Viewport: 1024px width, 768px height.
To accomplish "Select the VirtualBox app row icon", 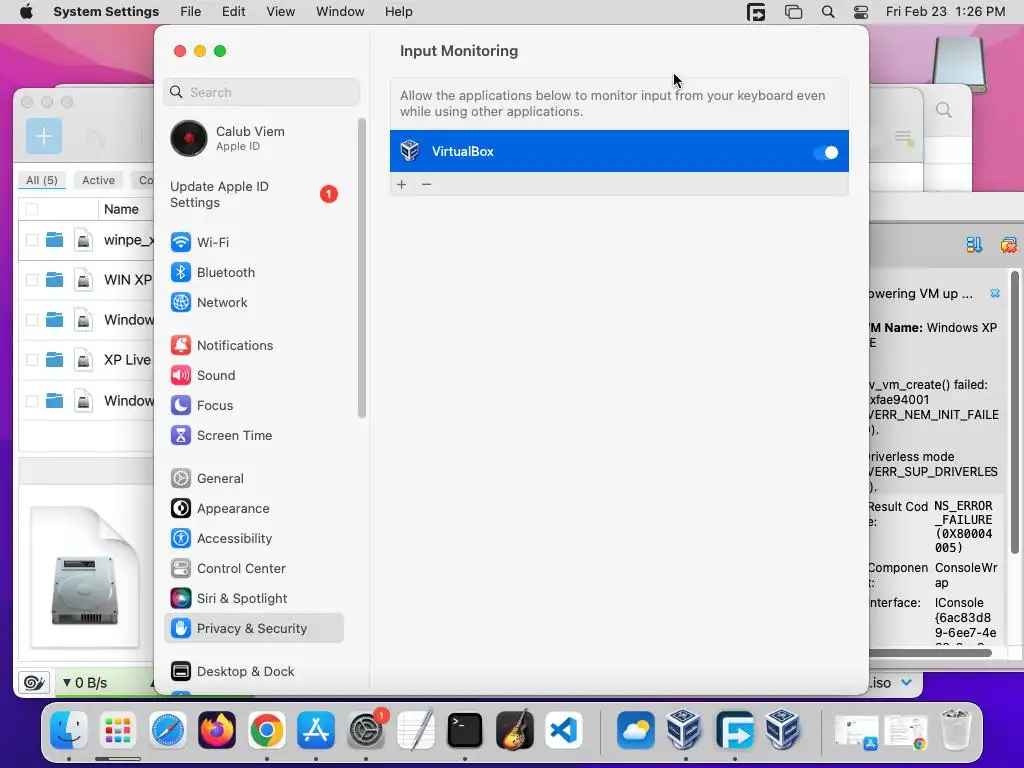I will [x=409, y=151].
